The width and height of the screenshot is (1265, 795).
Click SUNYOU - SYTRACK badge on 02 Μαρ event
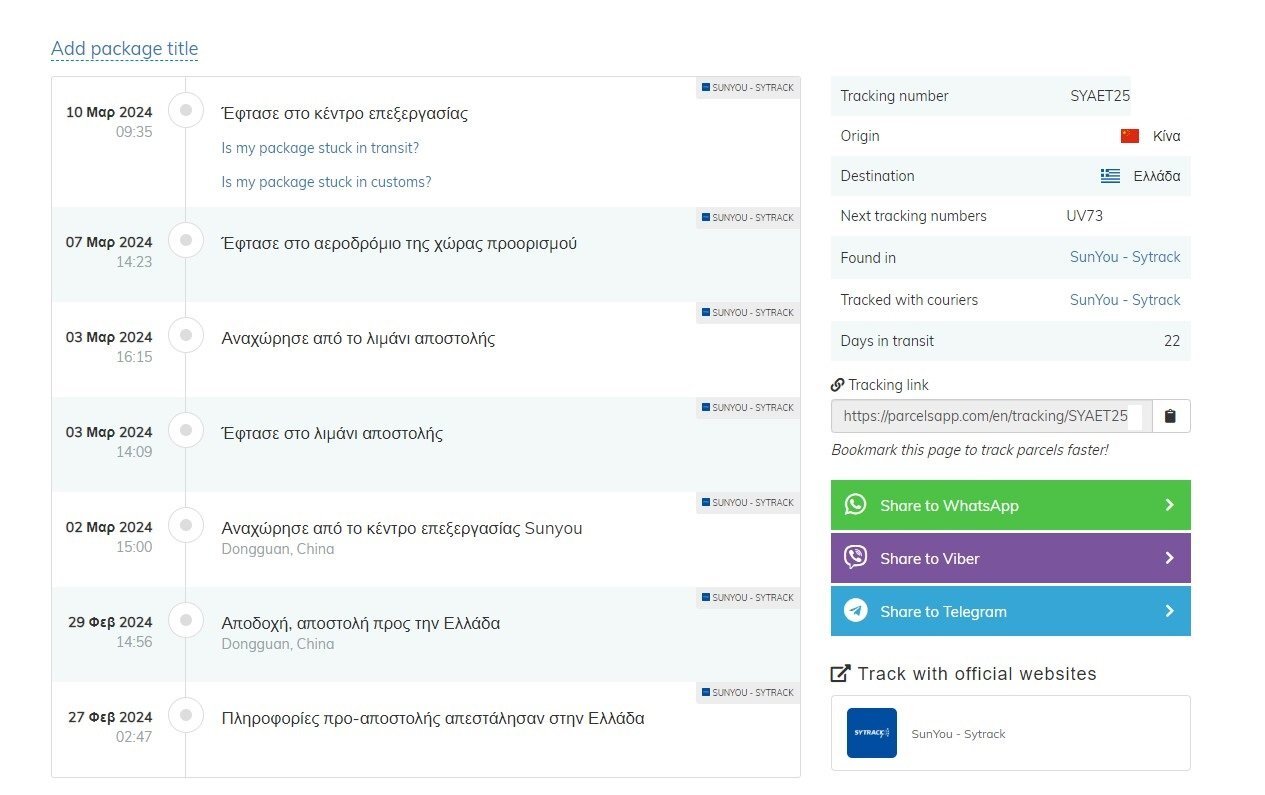tap(747, 502)
